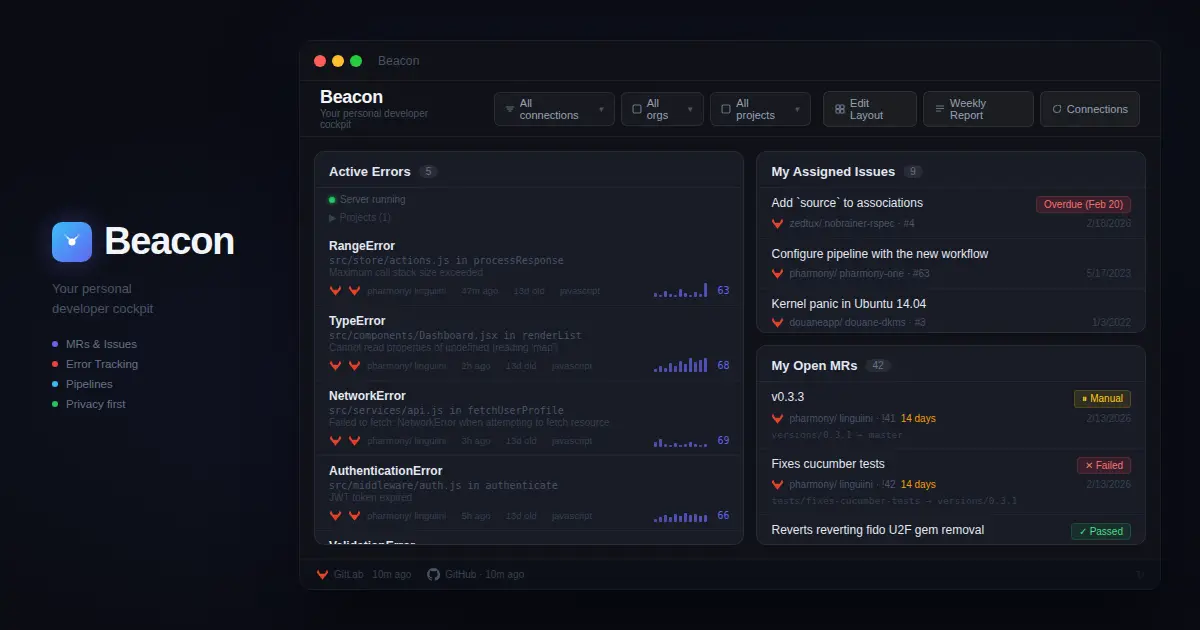The width and height of the screenshot is (1200, 630).
Task: Click src/services/api.js in fetchUserProfile path
Action: [x=446, y=410]
